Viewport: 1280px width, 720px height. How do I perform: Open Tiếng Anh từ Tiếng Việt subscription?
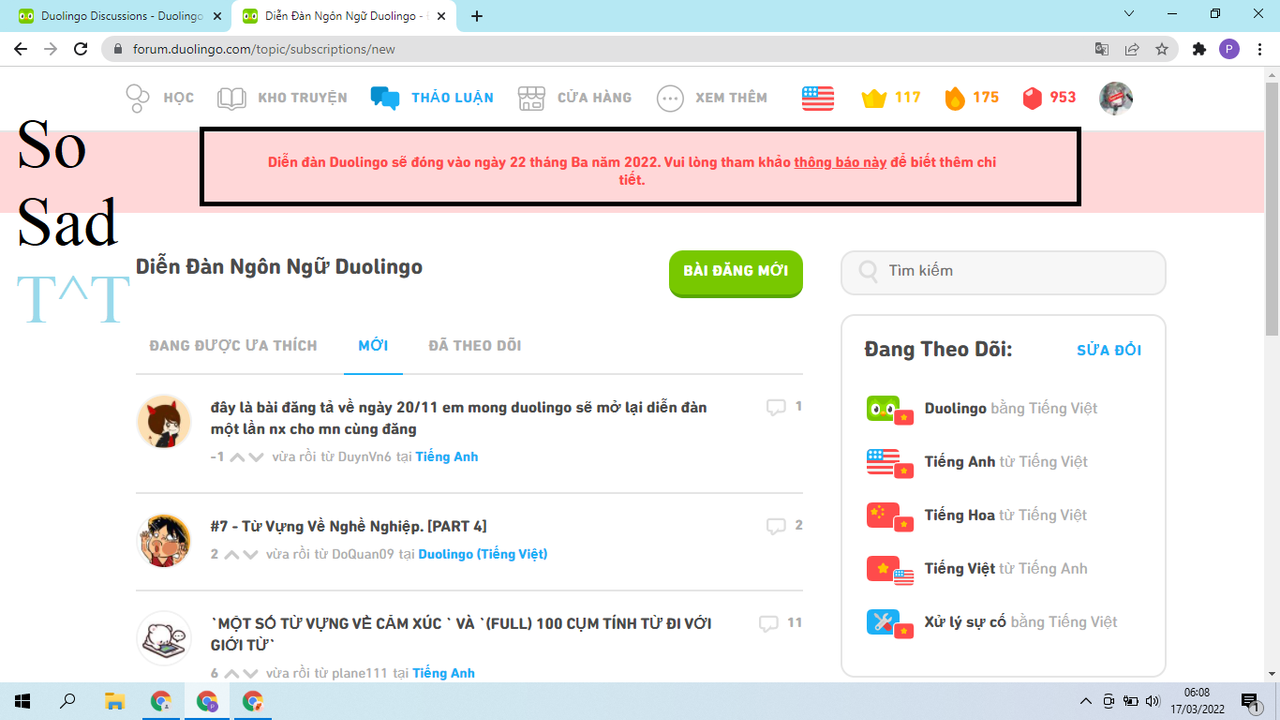(x=1006, y=462)
